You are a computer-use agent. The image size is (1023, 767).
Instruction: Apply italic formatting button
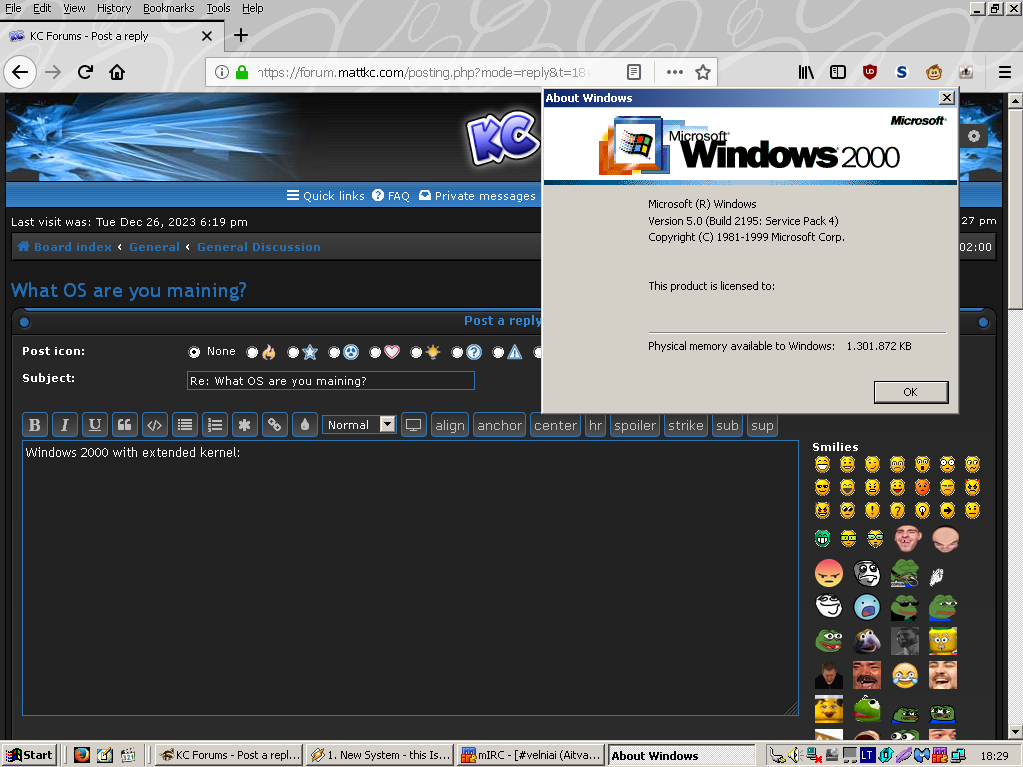click(x=65, y=425)
